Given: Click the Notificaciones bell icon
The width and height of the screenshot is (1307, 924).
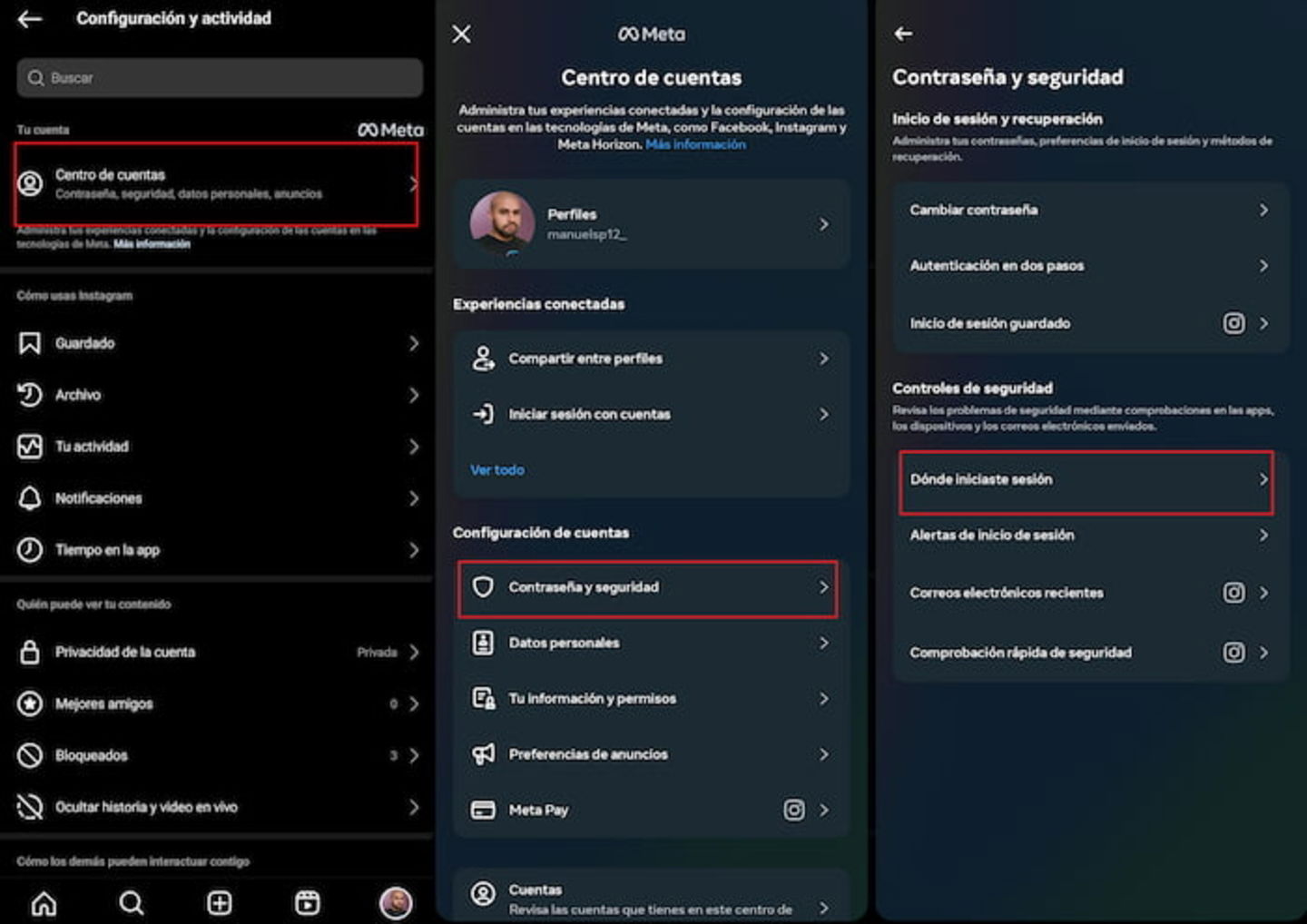Looking at the screenshot, I should click(30, 498).
